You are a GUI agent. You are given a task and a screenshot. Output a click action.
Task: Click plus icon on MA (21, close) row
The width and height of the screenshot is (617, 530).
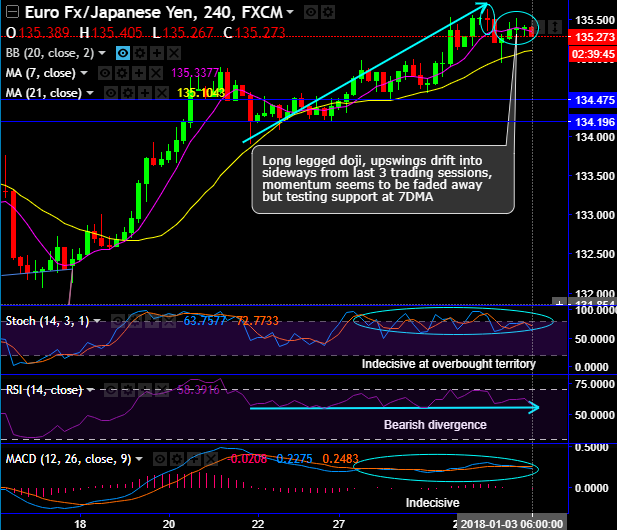[145, 93]
